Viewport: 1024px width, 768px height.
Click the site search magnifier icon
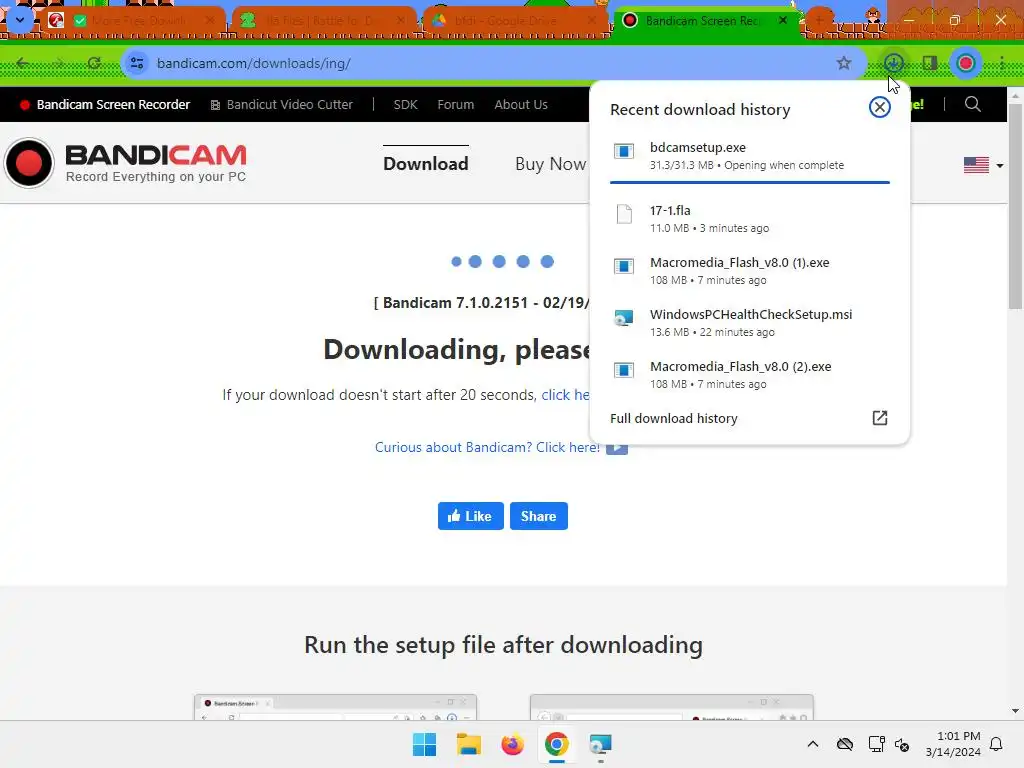tap(972, 104)
